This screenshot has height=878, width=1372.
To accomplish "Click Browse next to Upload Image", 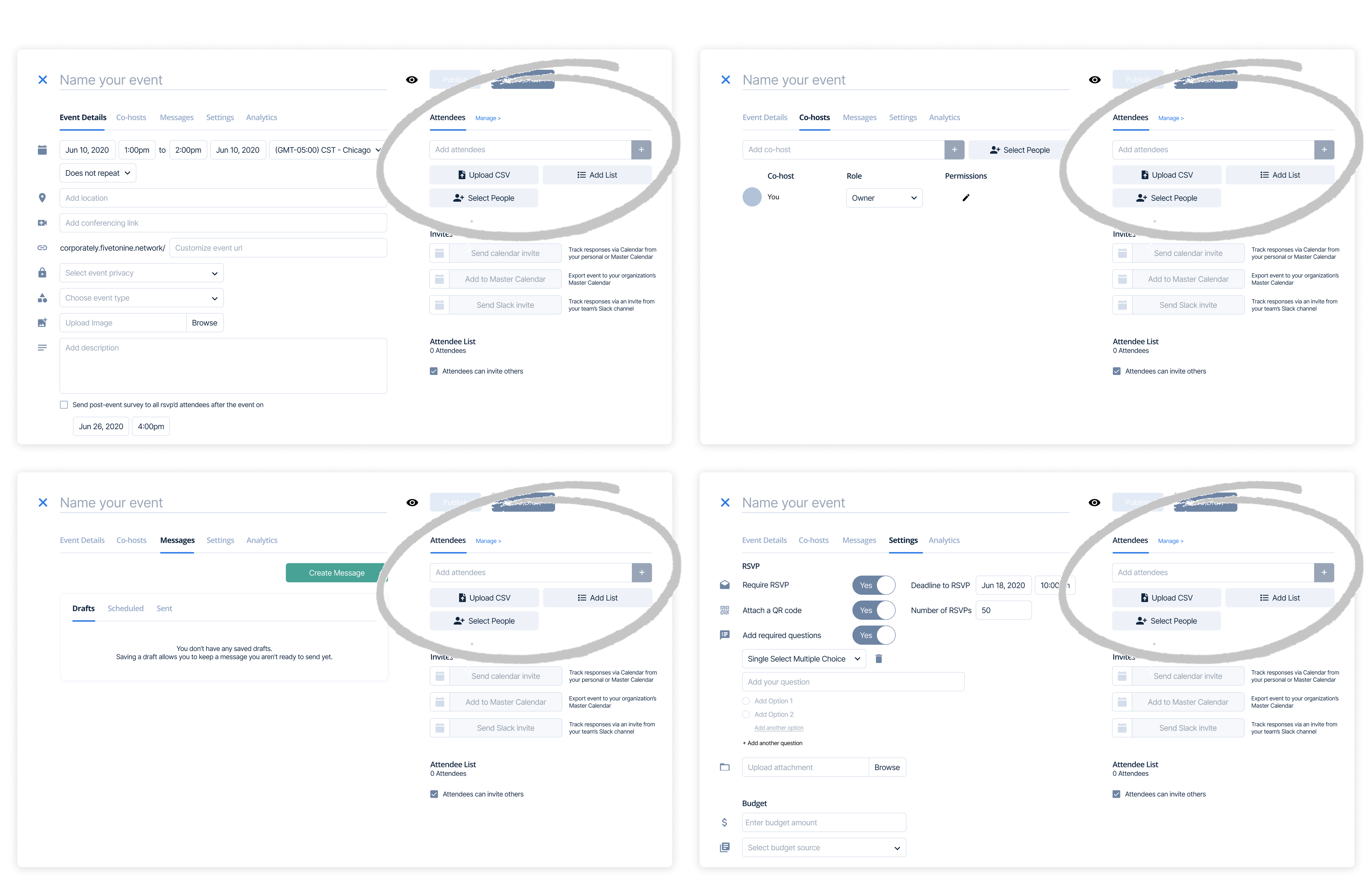I will click(205, 323).
